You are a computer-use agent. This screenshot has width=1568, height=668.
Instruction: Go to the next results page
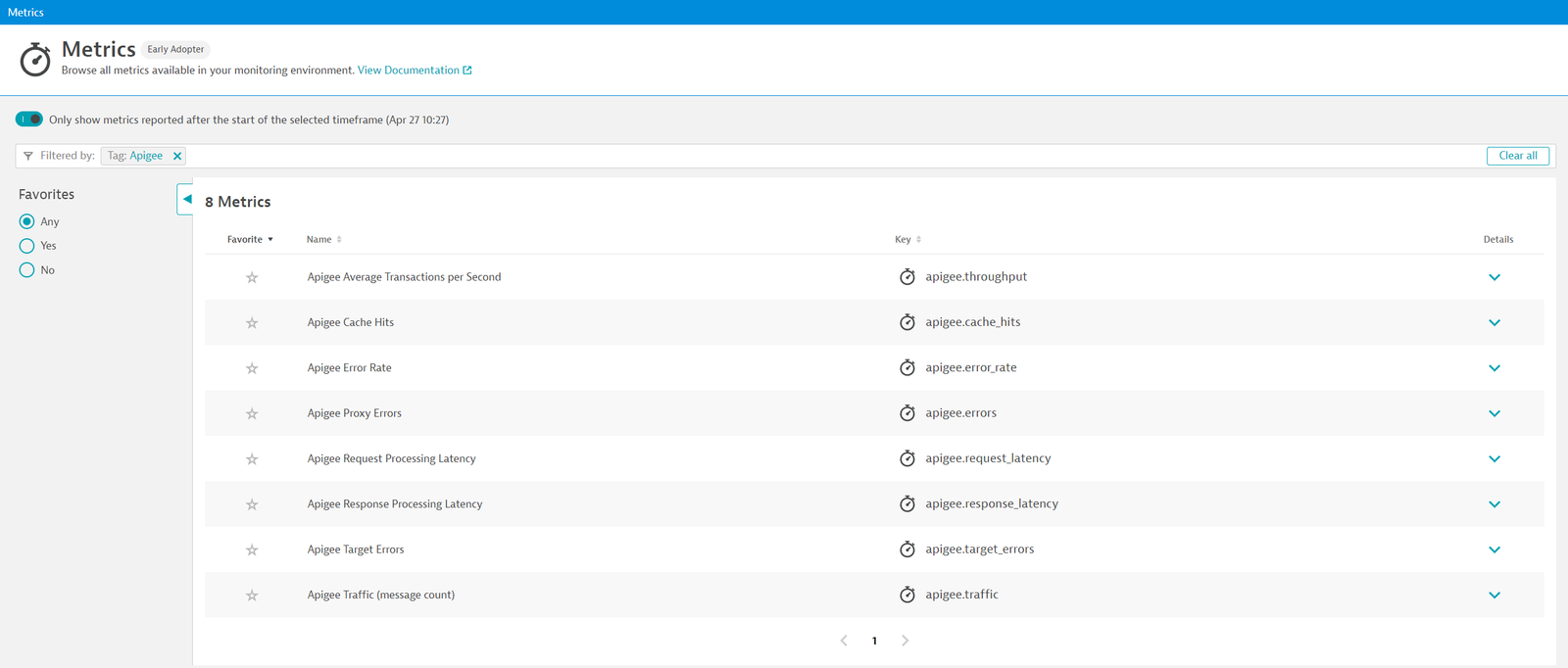[x=905, y=641]
